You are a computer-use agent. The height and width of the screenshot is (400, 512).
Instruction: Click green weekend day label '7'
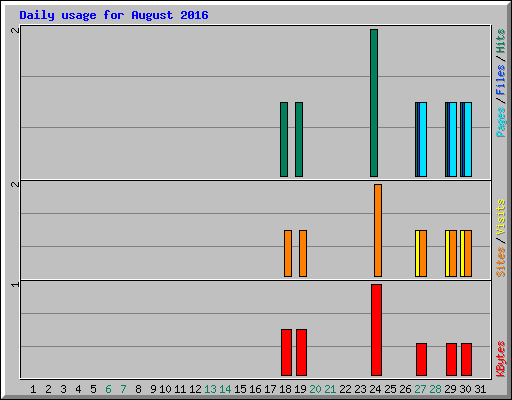pyautogui.click(x=123, y=389)
